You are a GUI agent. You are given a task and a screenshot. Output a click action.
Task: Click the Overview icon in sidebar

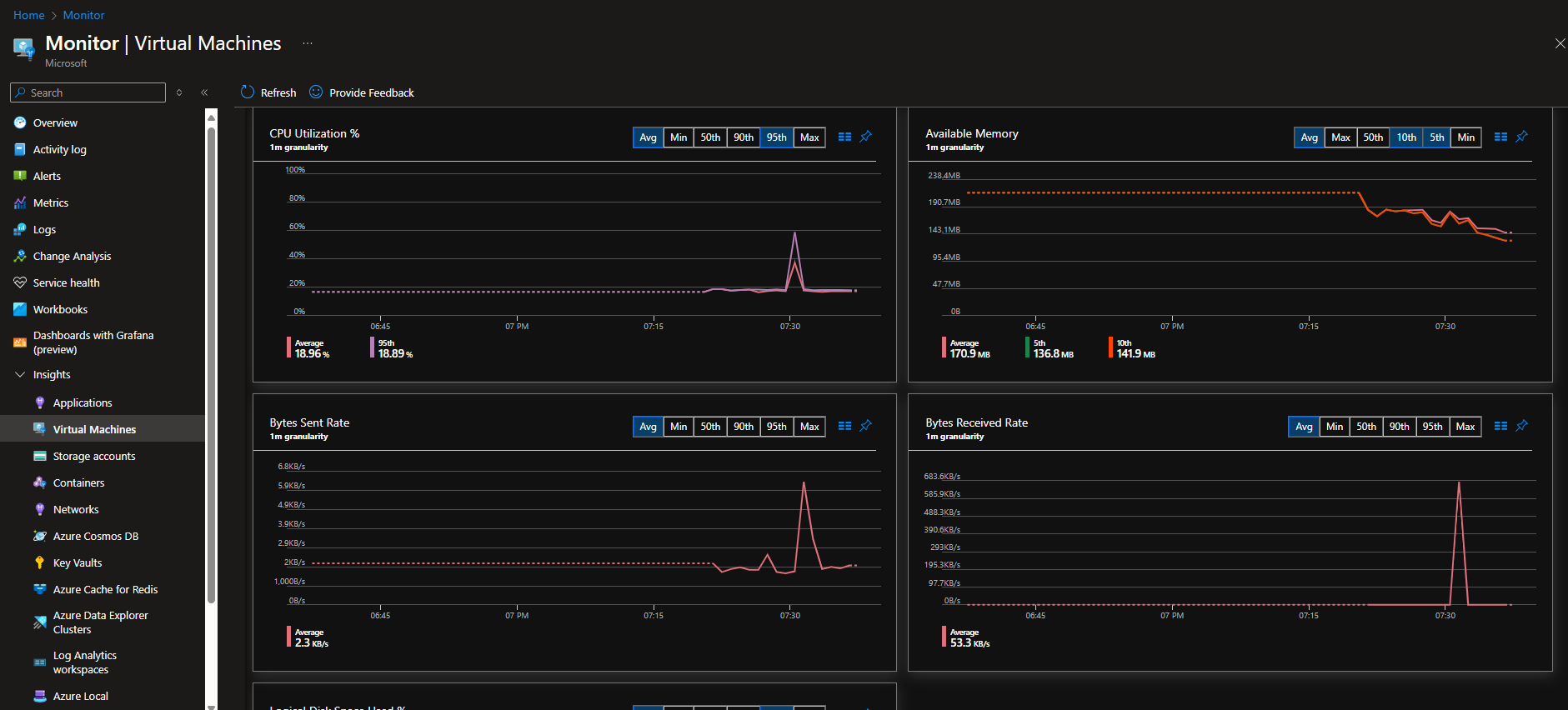tap(20, 122)
